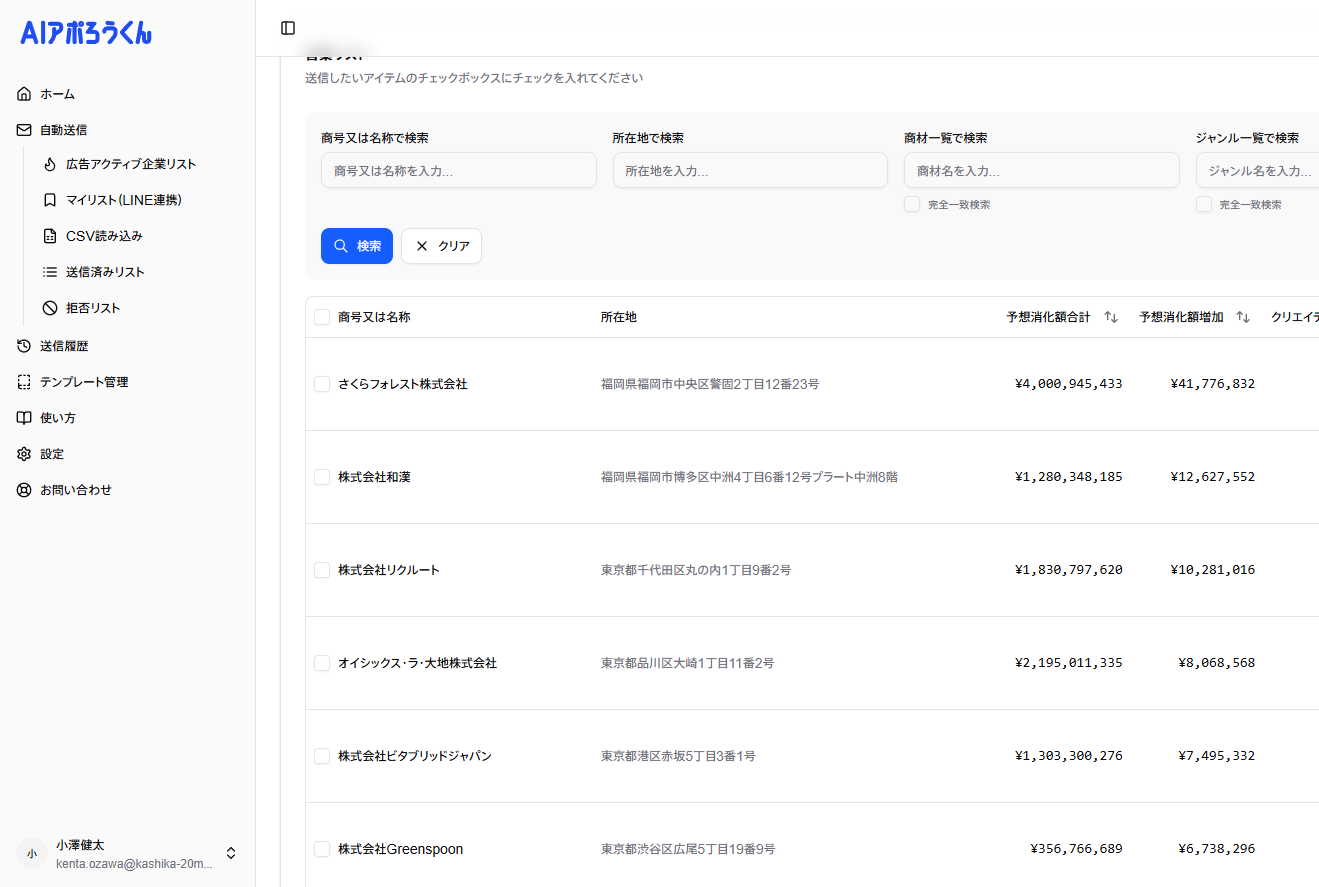Viewport: 1319px width, 887px height.
Task: Click the 所在地を入力 input field
Action: (750, 170)
